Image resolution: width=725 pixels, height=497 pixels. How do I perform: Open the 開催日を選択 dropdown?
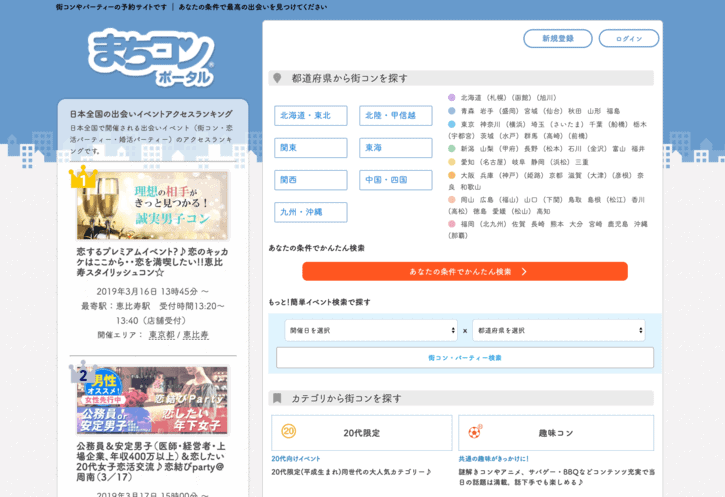point(371,330)
